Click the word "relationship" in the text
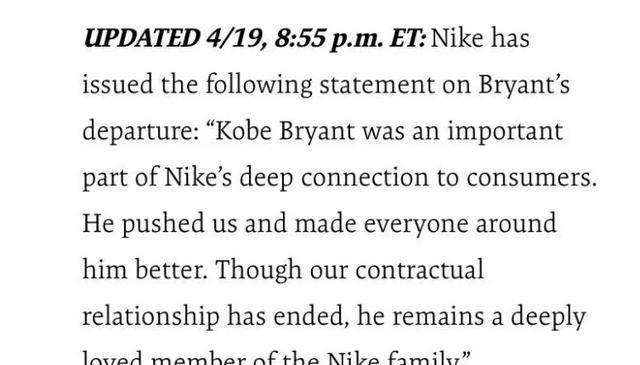The image size is (640, 365). [x=151, y=318]
